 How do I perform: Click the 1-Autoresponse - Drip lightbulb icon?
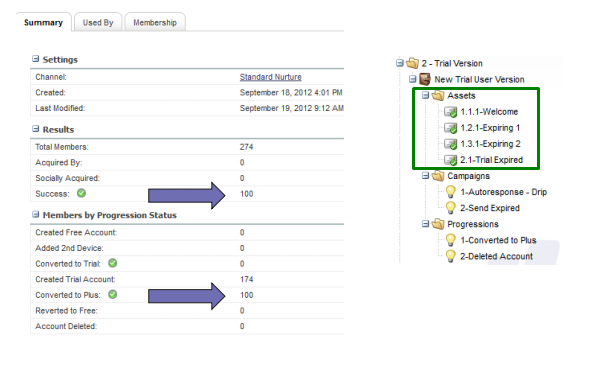[x=450, y=192]
